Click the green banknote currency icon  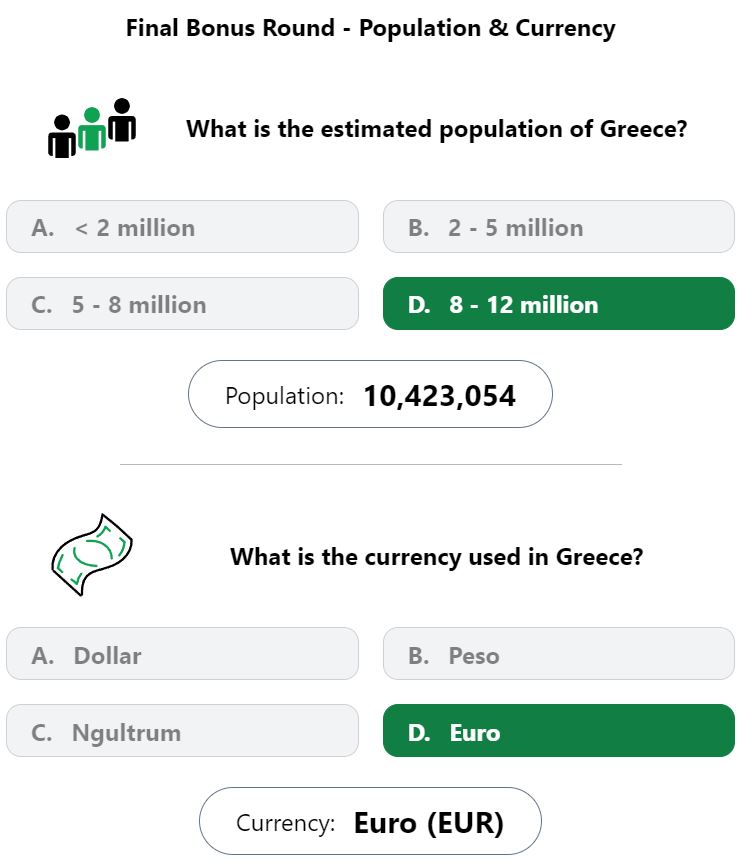tap(92, 555)
